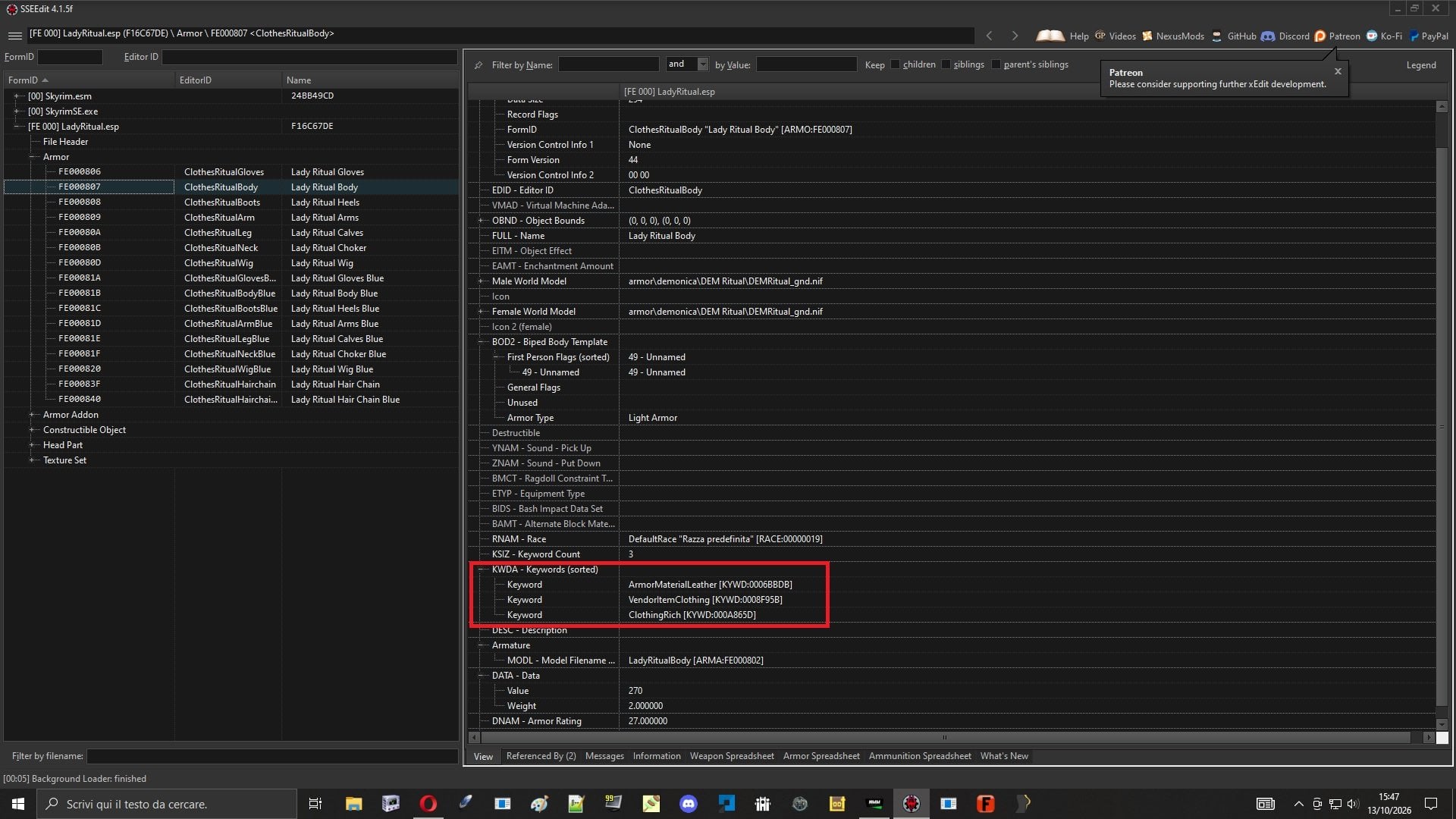The height and width of the screenshot is (819, 1456).
Task: Expand Armor Addon group
Action: tap(32, 415)
